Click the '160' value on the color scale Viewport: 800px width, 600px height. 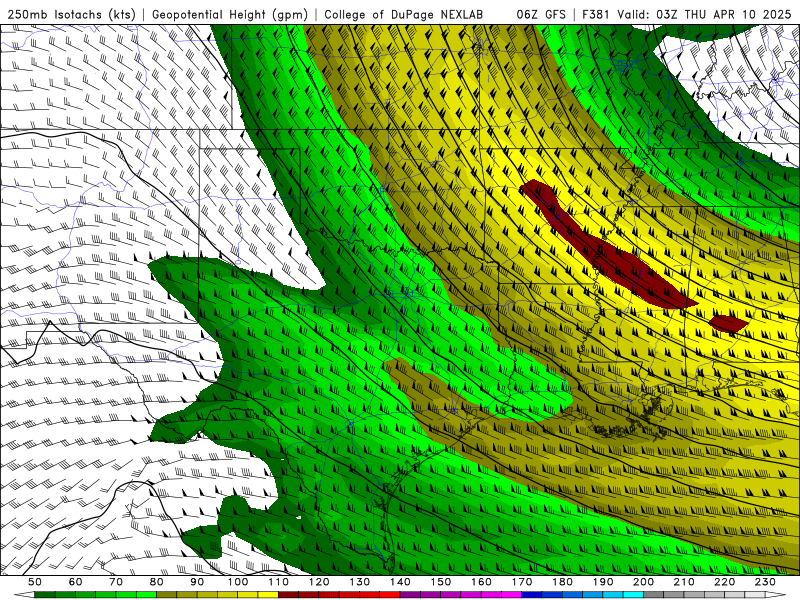(481, 582)
